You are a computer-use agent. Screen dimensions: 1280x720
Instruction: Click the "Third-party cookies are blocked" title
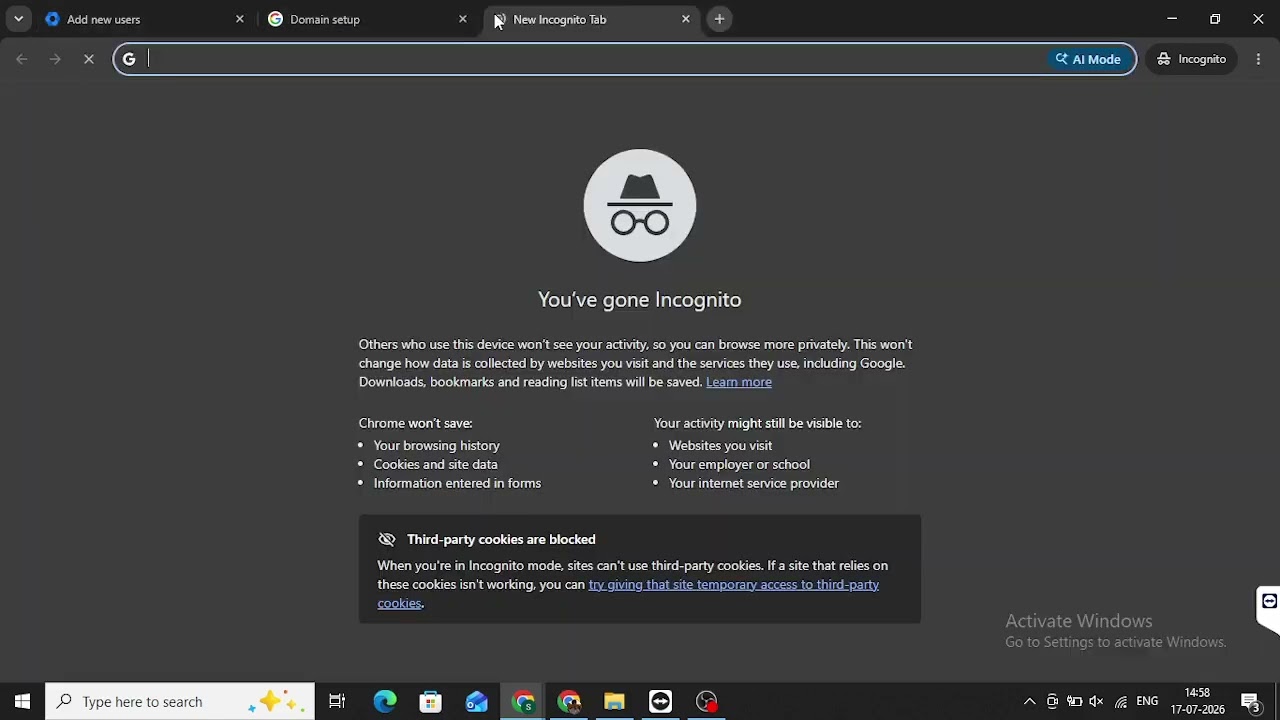[x=501, y=539]
